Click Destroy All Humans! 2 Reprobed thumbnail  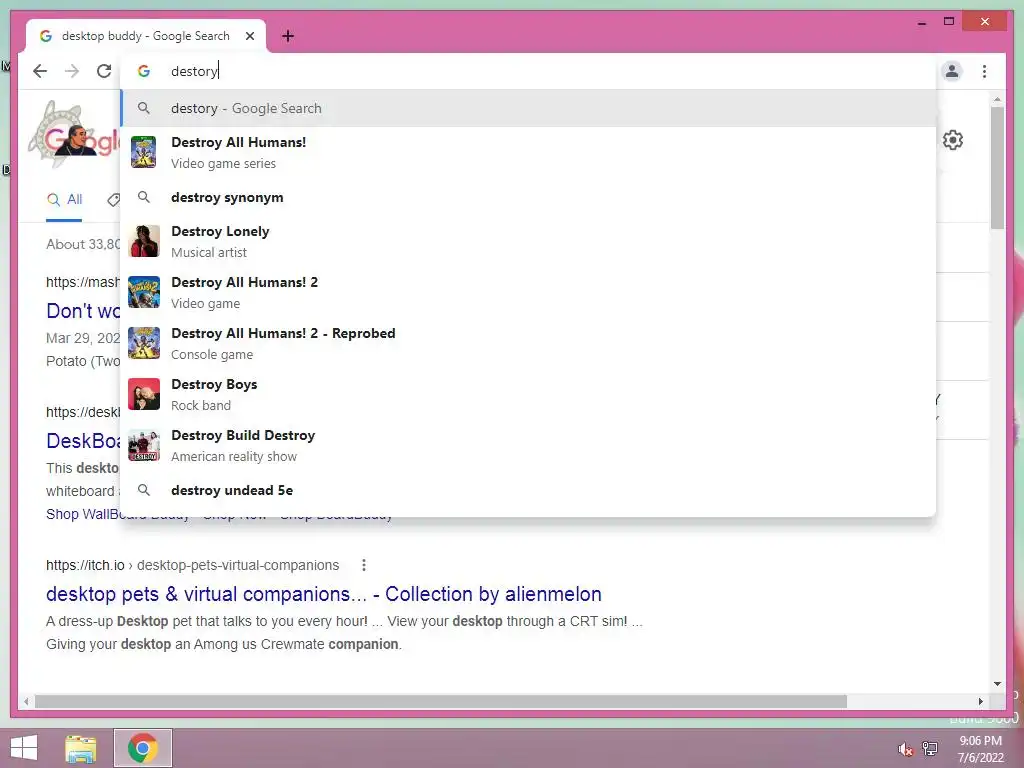pos(144,343)
